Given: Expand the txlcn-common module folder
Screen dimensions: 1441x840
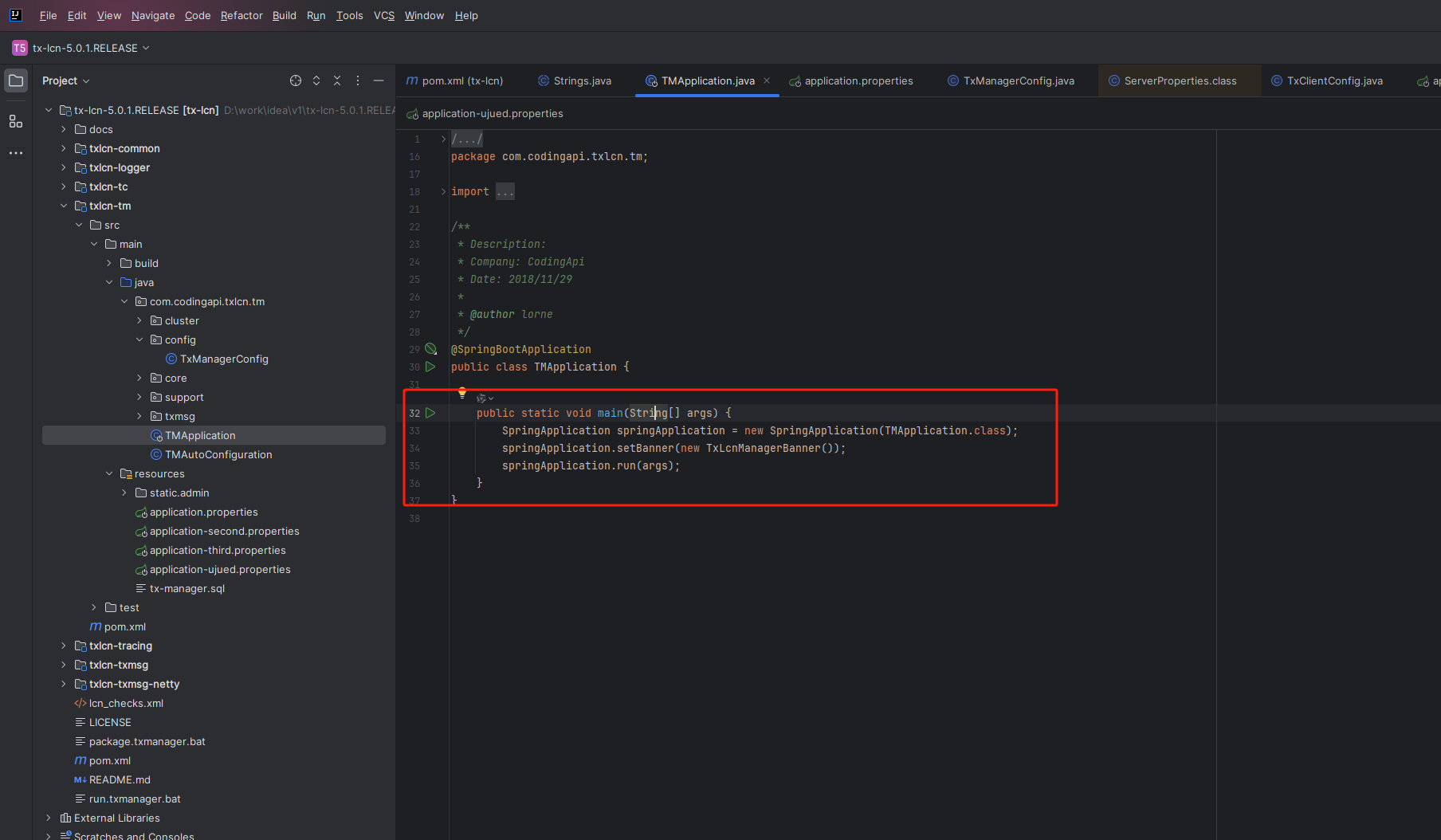Looking at the screenshot, I should [x=64, y=148].
